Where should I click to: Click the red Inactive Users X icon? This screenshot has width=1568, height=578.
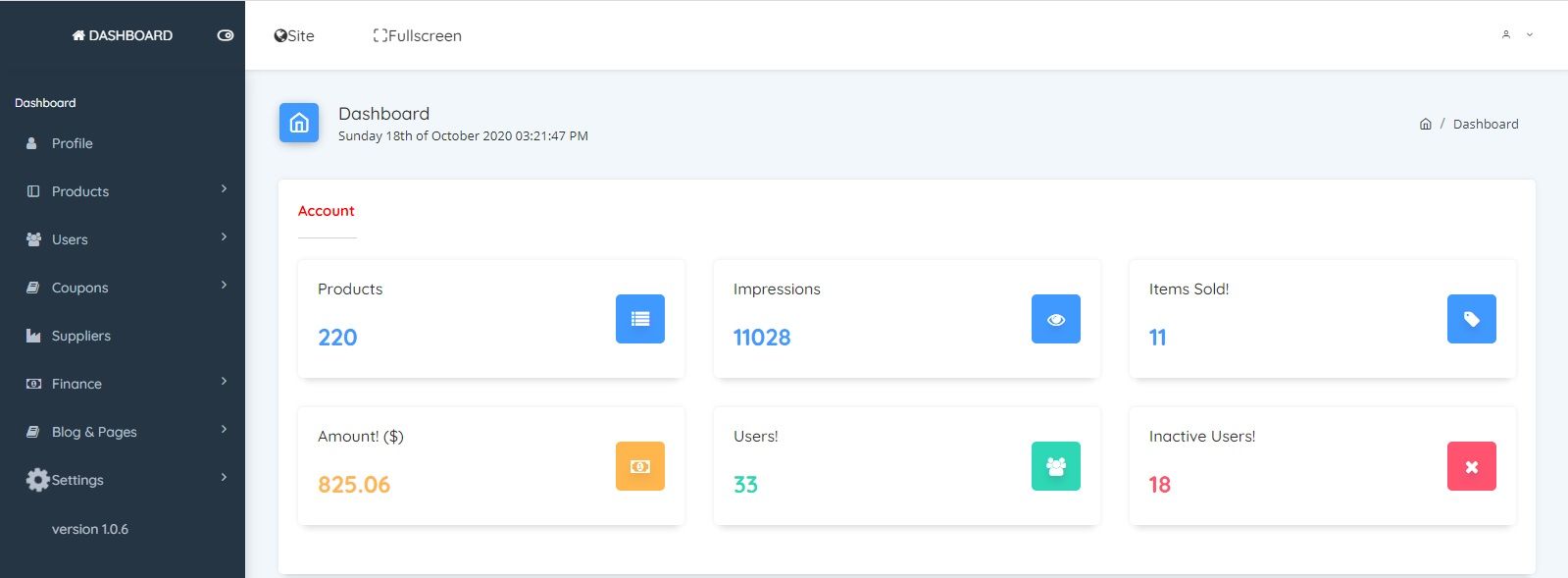coord(1472,466)
